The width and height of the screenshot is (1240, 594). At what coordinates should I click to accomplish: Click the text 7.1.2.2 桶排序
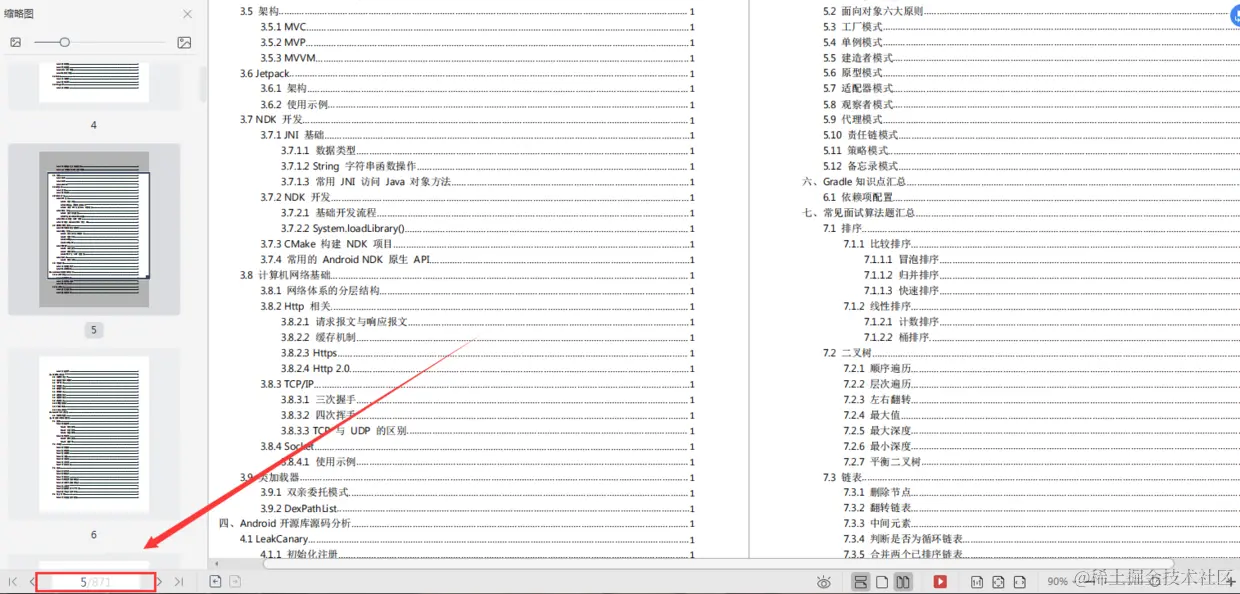coord(896,338)
